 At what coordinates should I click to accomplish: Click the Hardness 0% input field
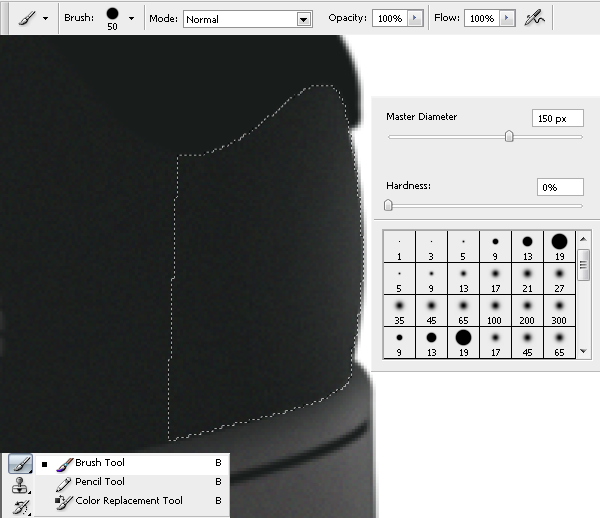(x=560, y=187)
